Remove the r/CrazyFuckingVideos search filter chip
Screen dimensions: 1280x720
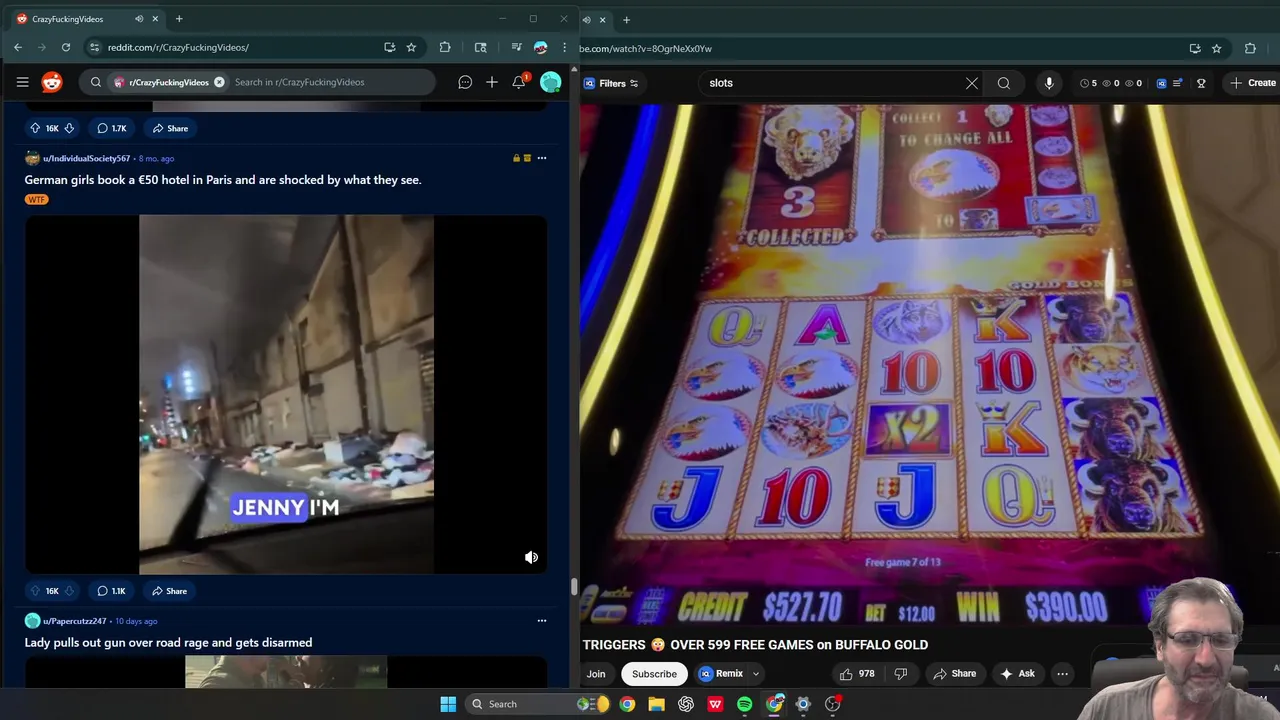click(219, 82)
